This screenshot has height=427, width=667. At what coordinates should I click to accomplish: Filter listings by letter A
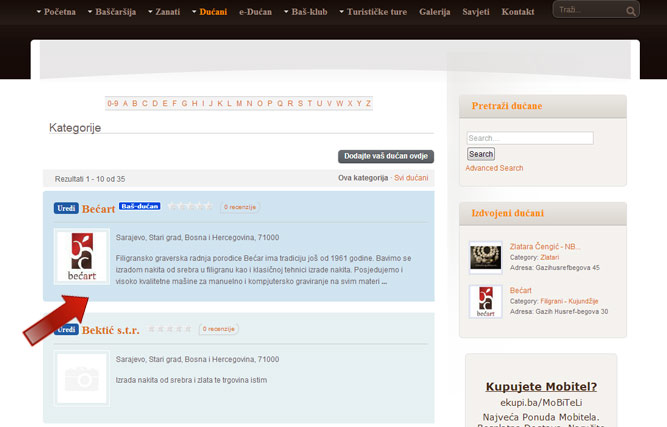[x=125, y=103]
